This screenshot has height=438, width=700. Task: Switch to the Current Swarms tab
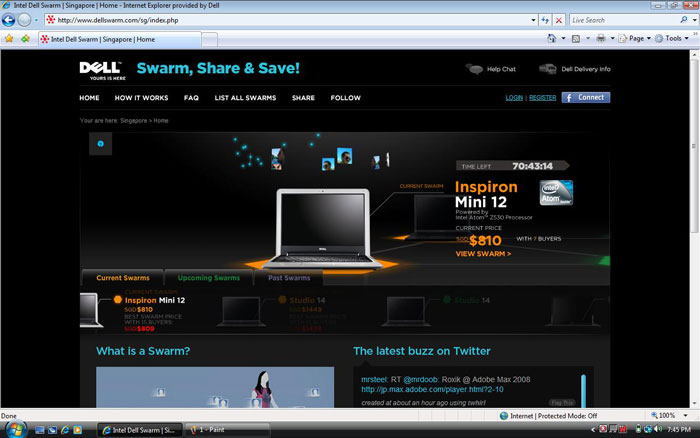[123, 278]
